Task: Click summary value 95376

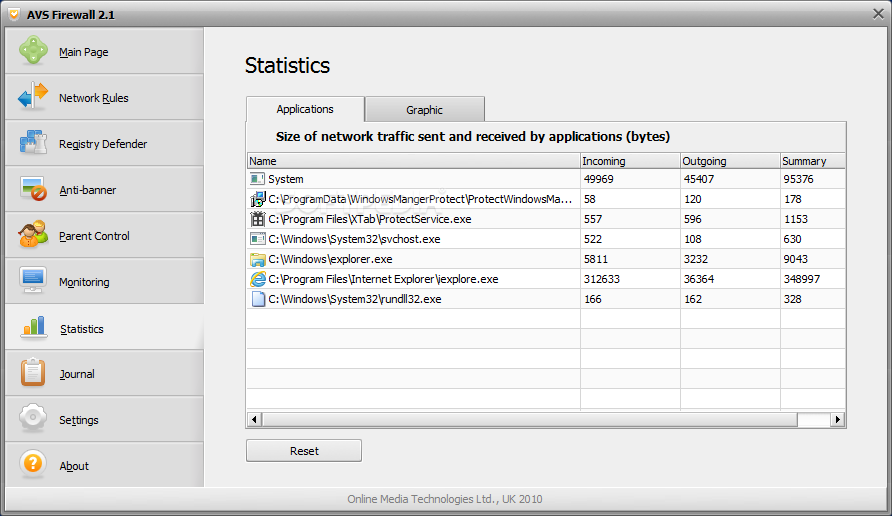Action: [798, 179]
